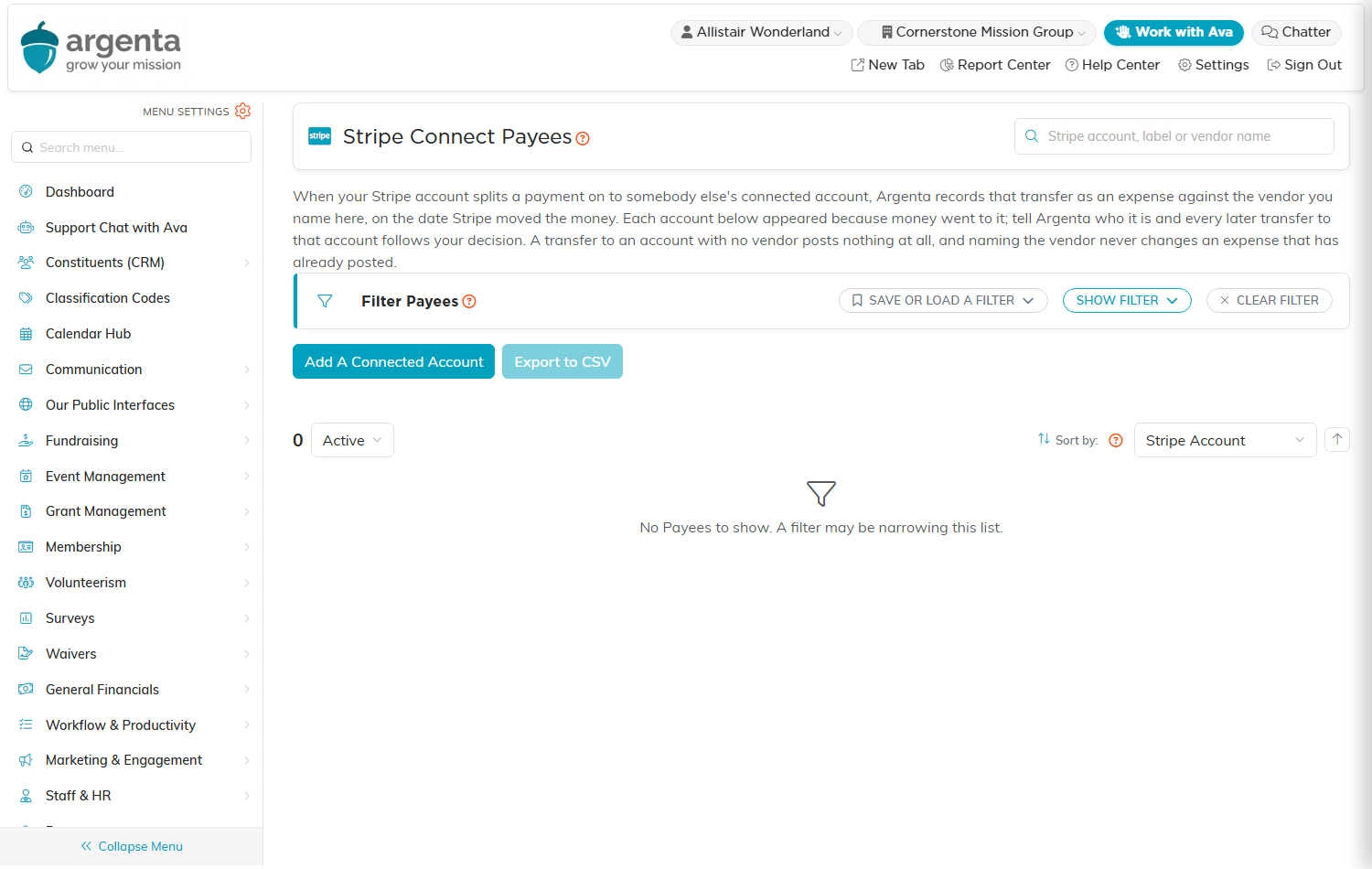The width and height of the screenshot is (1372, 869).
Task: Expand the Communication menu chevron
Action: click(247, 370)
